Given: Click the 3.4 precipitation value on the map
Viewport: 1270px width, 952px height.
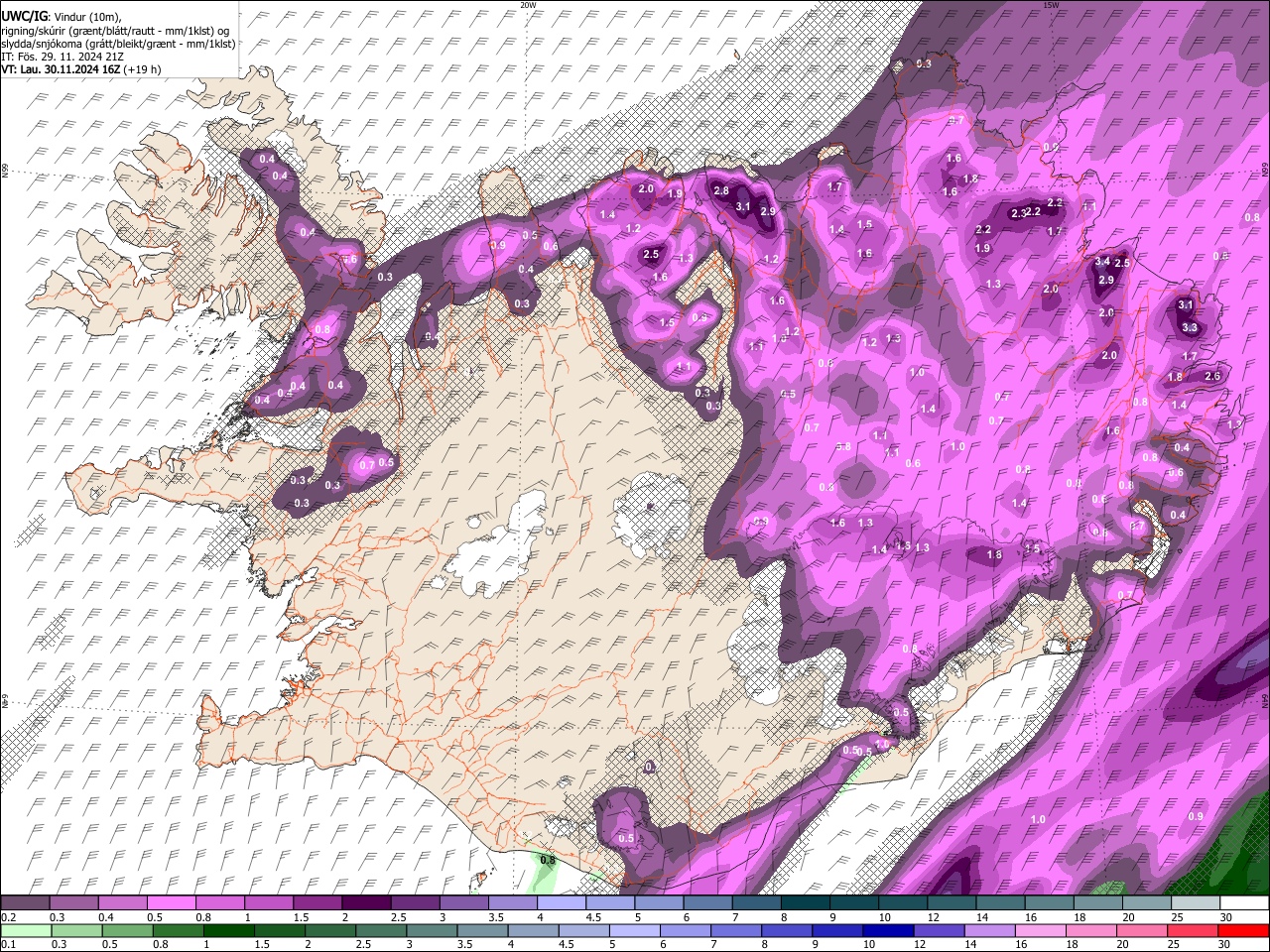Looking at the screenshot, I should tap(1102, 262).
